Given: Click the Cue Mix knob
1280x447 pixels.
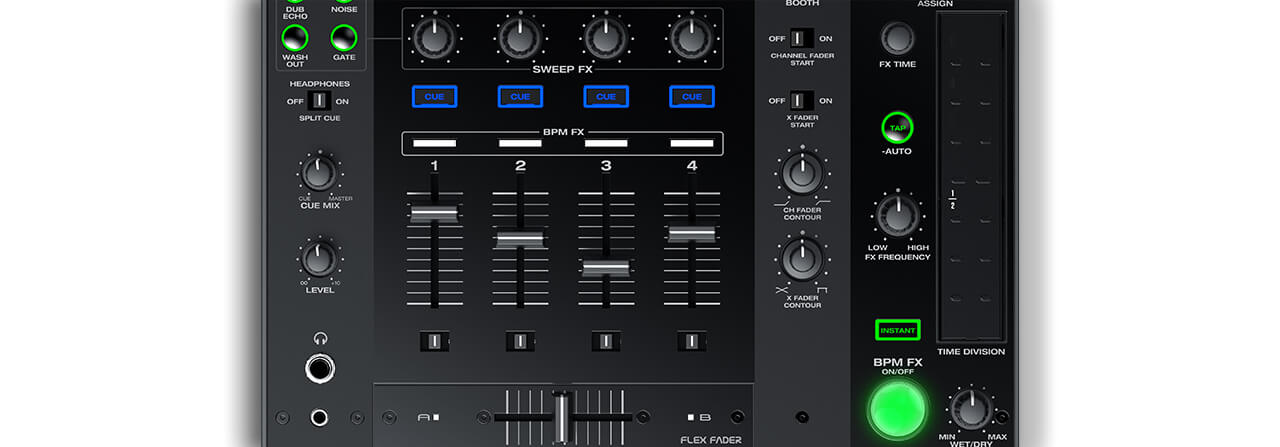Looking at the screenshot, I should 318,174.
